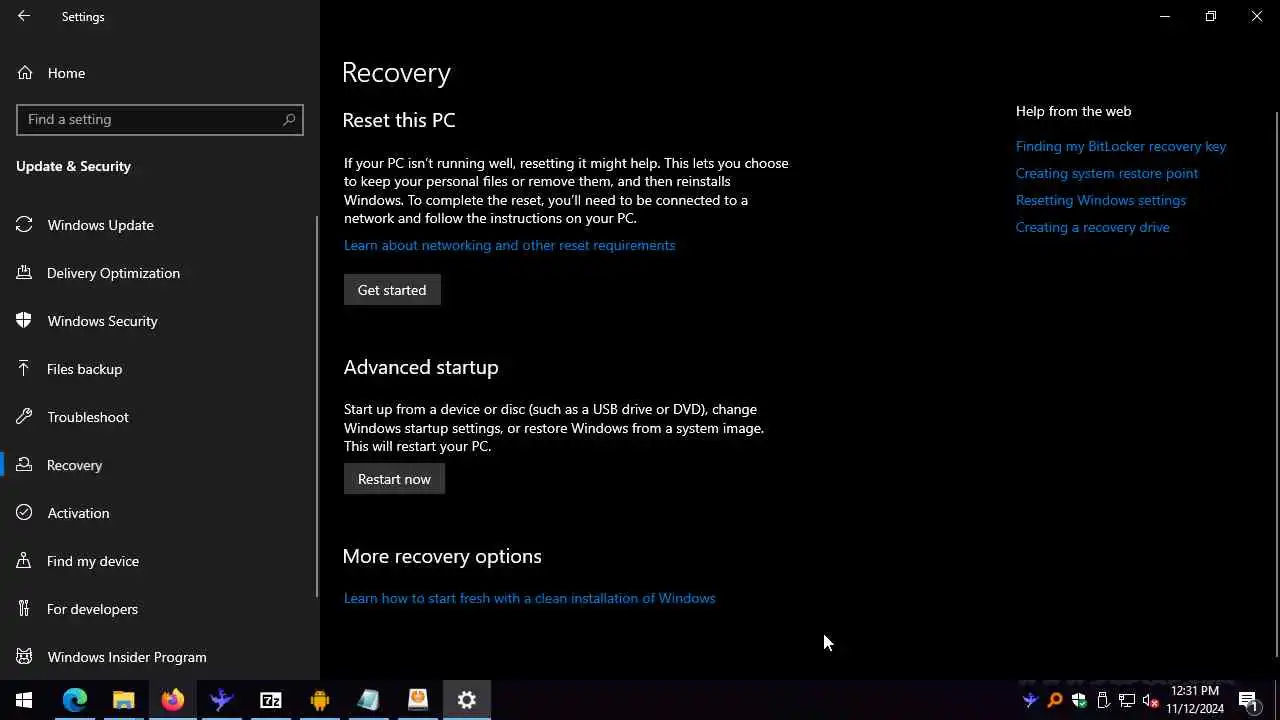The height and width of the screenshot is (720, 1280).
Task: Click the Find my device person icon
Action: click(25, 561)
